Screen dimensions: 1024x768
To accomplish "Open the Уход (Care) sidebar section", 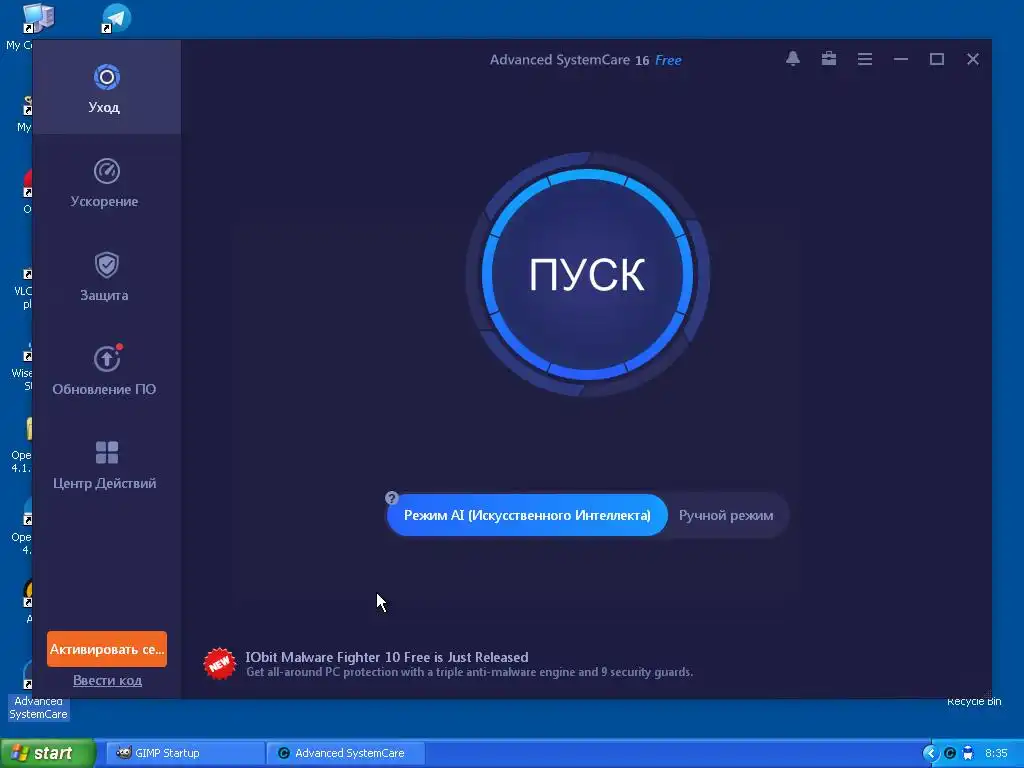I will 106,88.
